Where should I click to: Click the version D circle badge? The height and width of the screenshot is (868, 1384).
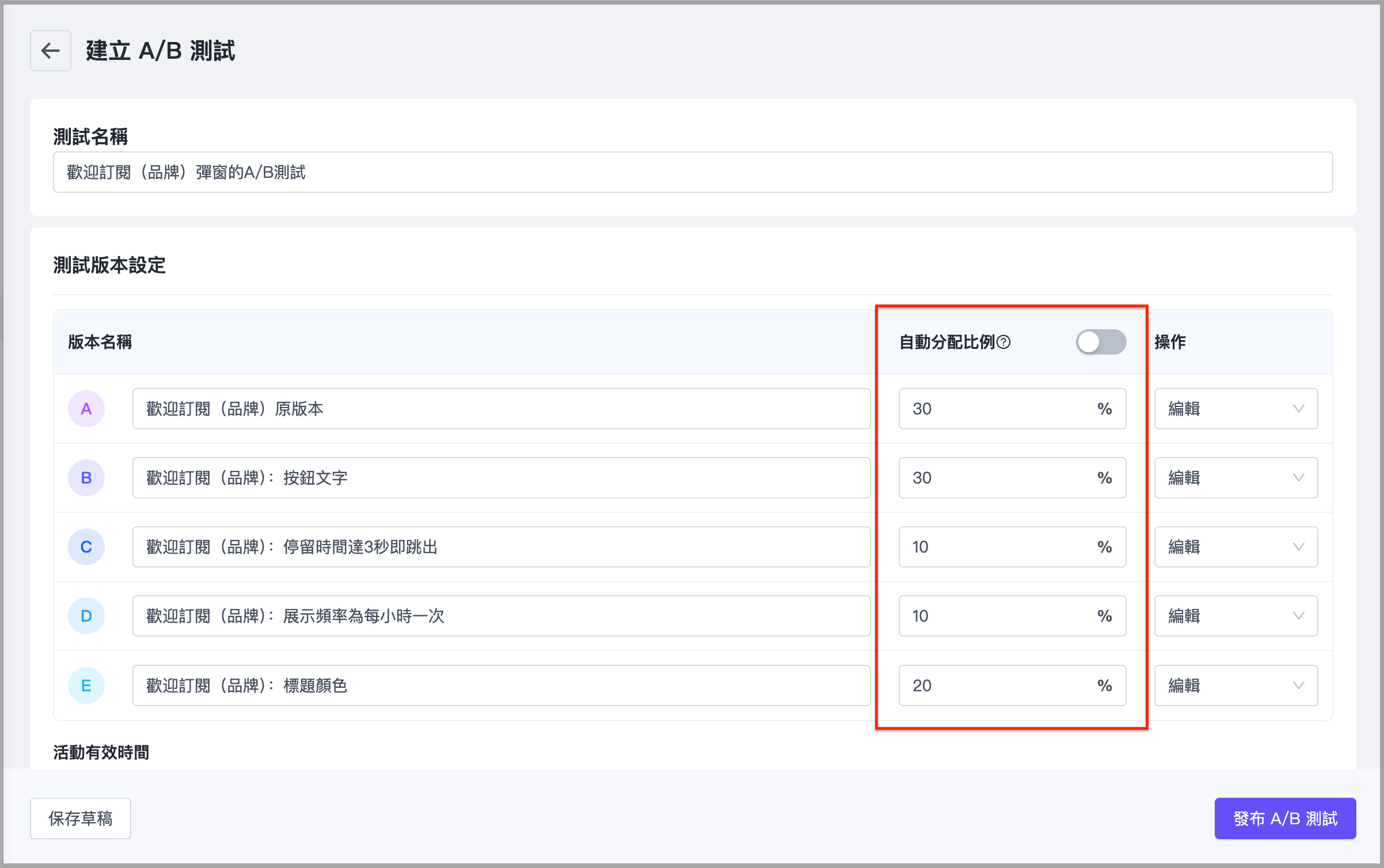click(x=86, y=616)
